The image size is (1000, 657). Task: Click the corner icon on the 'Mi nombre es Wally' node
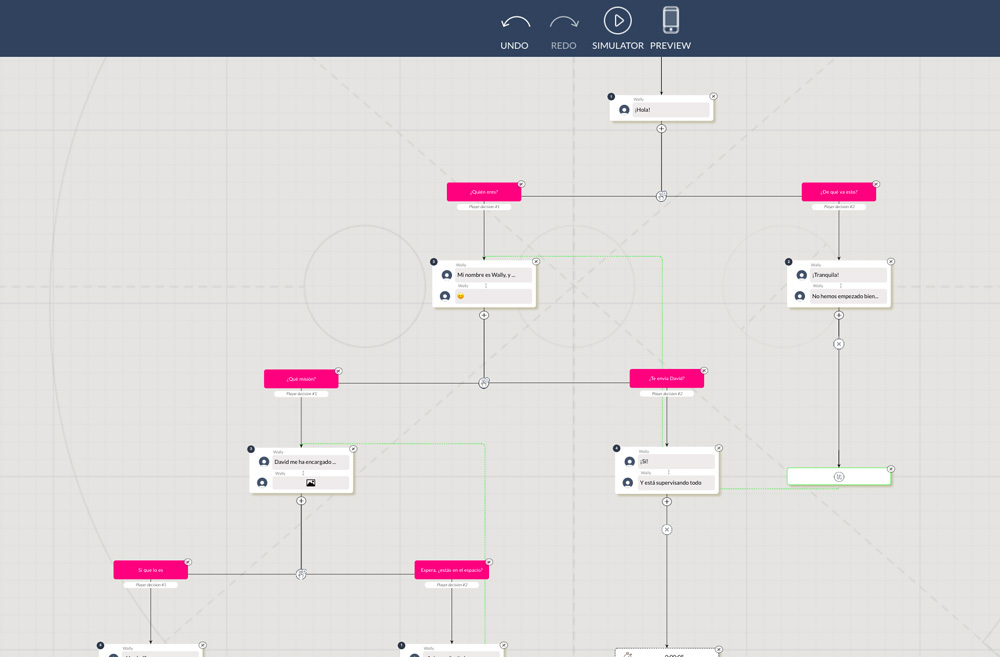536,262
